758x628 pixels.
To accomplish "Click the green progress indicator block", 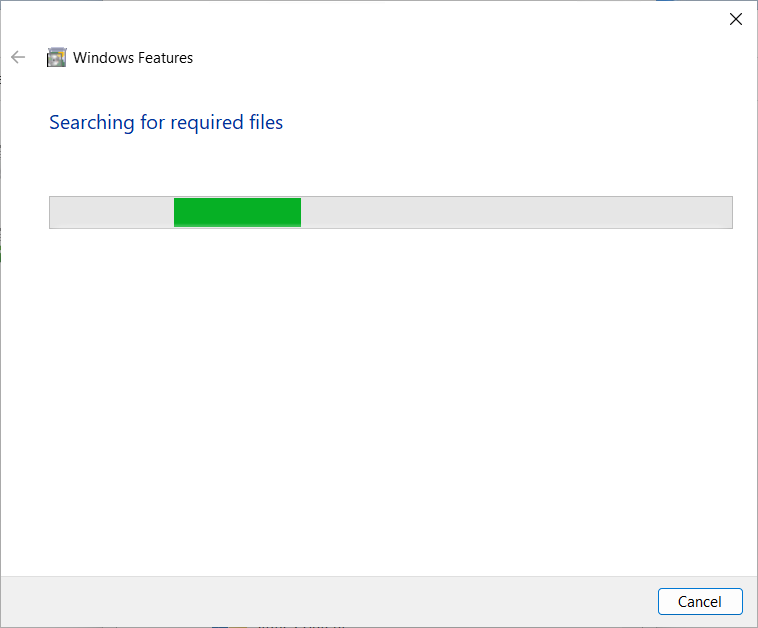I will [237, 213].
